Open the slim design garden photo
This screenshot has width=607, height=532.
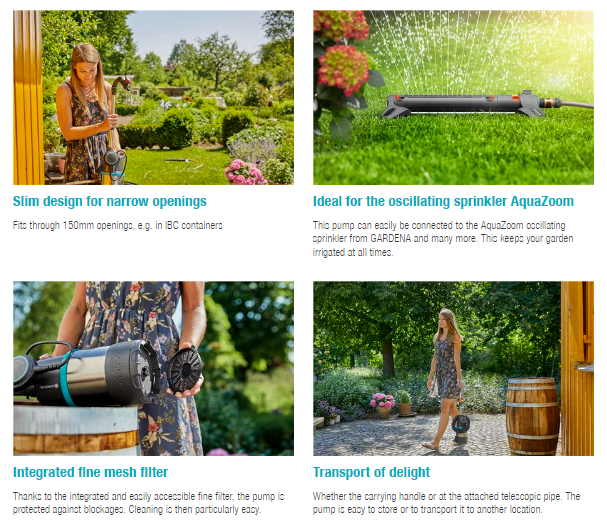pos(153,97)
